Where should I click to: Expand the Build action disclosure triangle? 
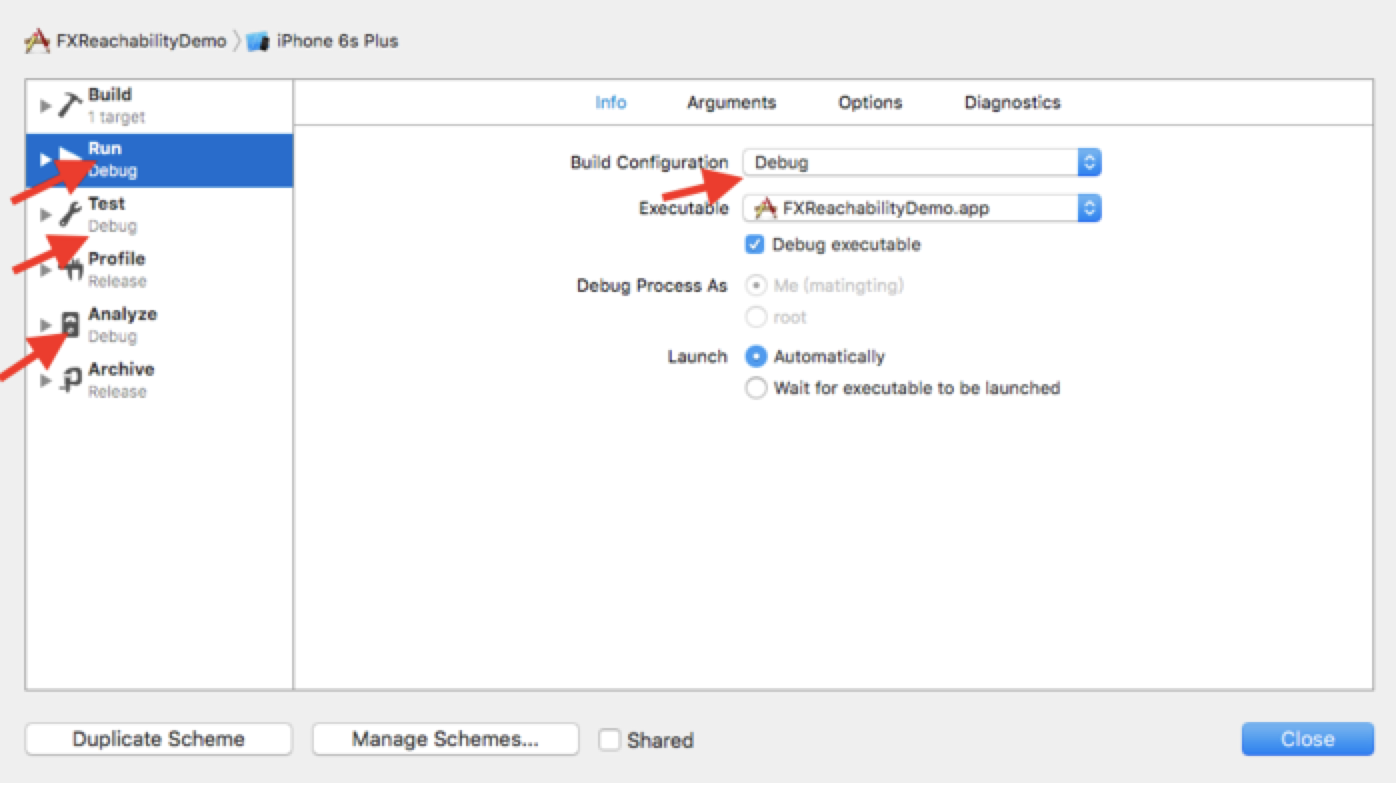pos(45,105)
